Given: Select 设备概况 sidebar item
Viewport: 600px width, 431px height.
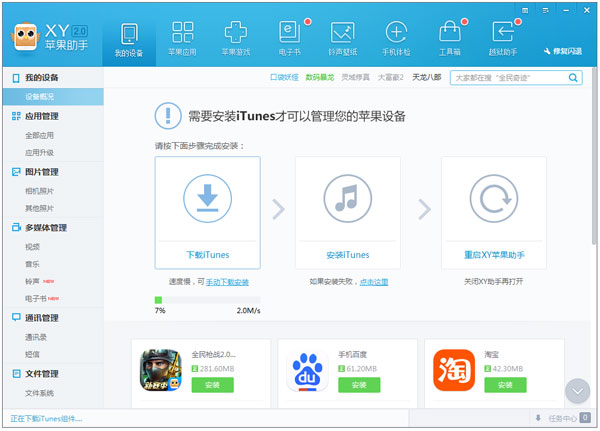Looking at the screenshot, I should 53,97.
